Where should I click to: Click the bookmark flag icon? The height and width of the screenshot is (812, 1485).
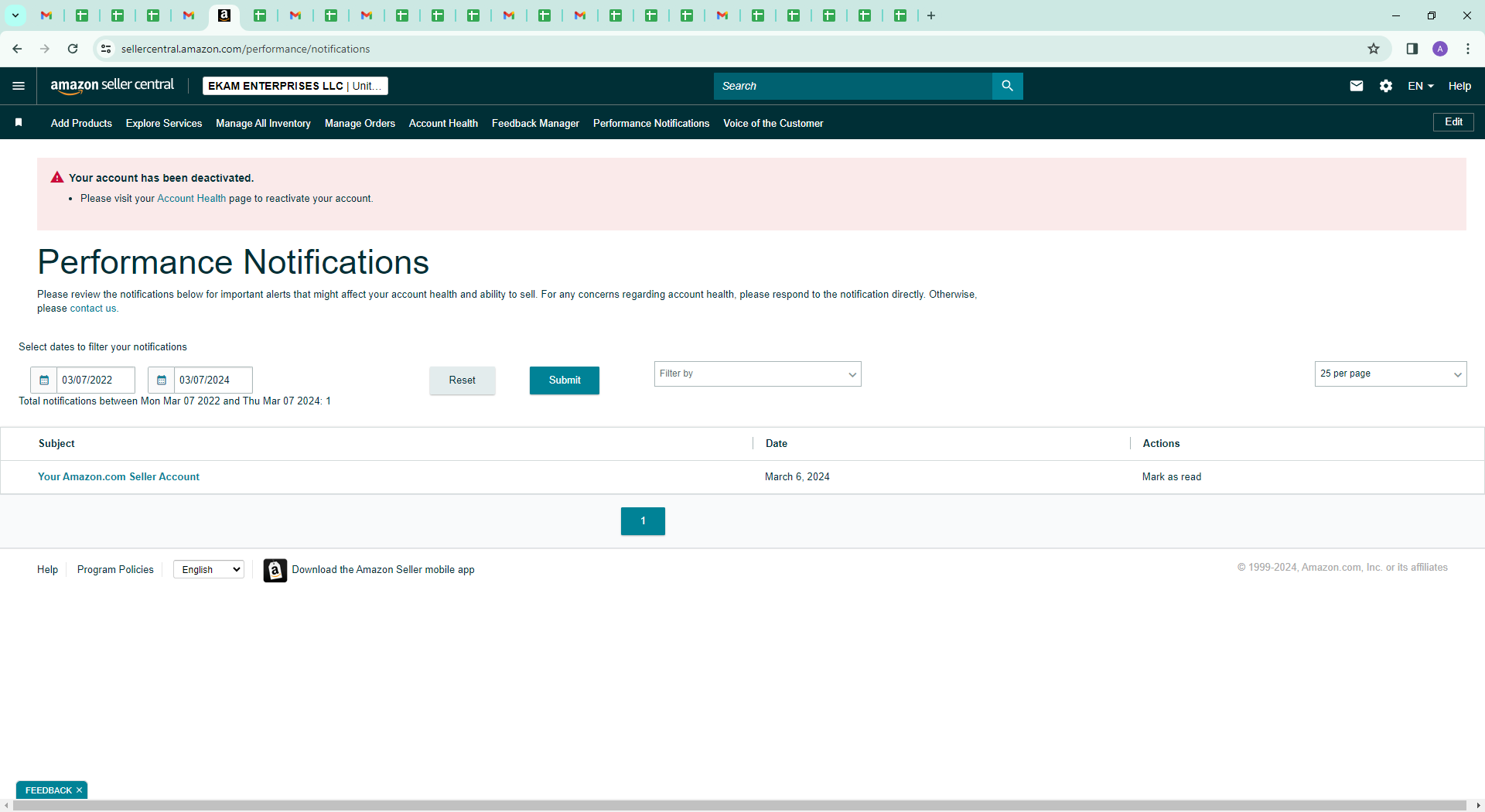pos(19,123)
